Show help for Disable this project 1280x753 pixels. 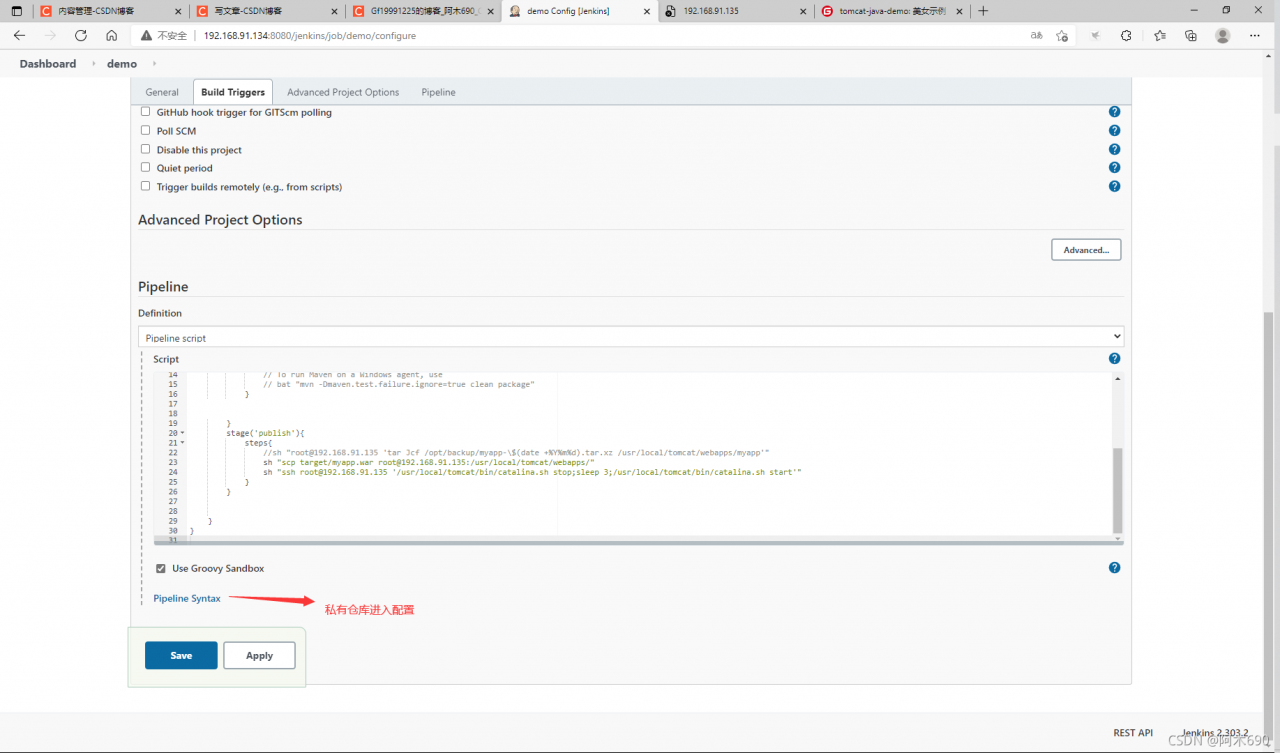1114,149
